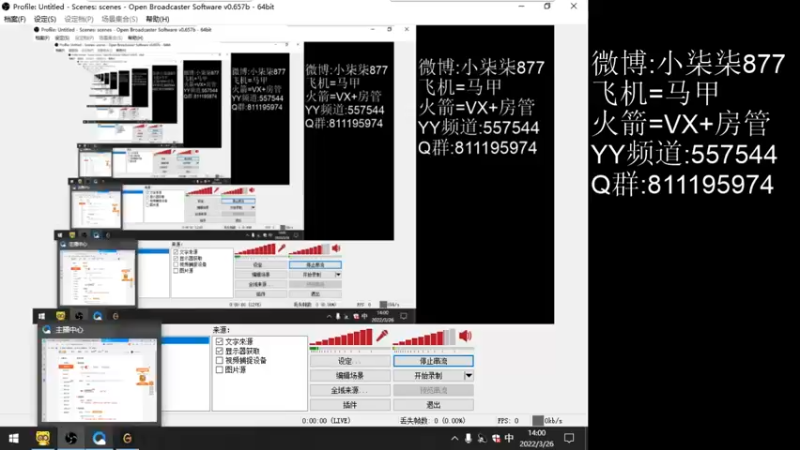Mute desktop audio via the red speaker icon
Viewport: 800px width, 450px height.
coord(465,336)
